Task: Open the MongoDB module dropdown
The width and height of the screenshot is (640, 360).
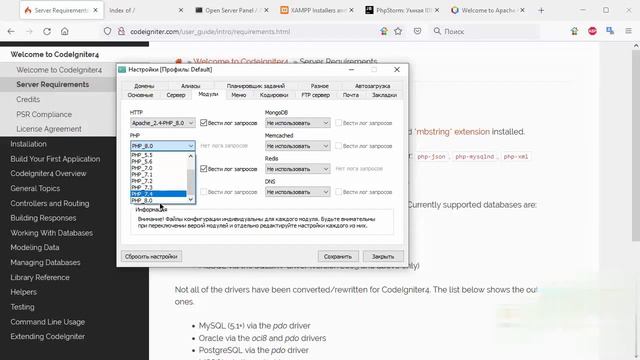Action: [x=297, y=123]
